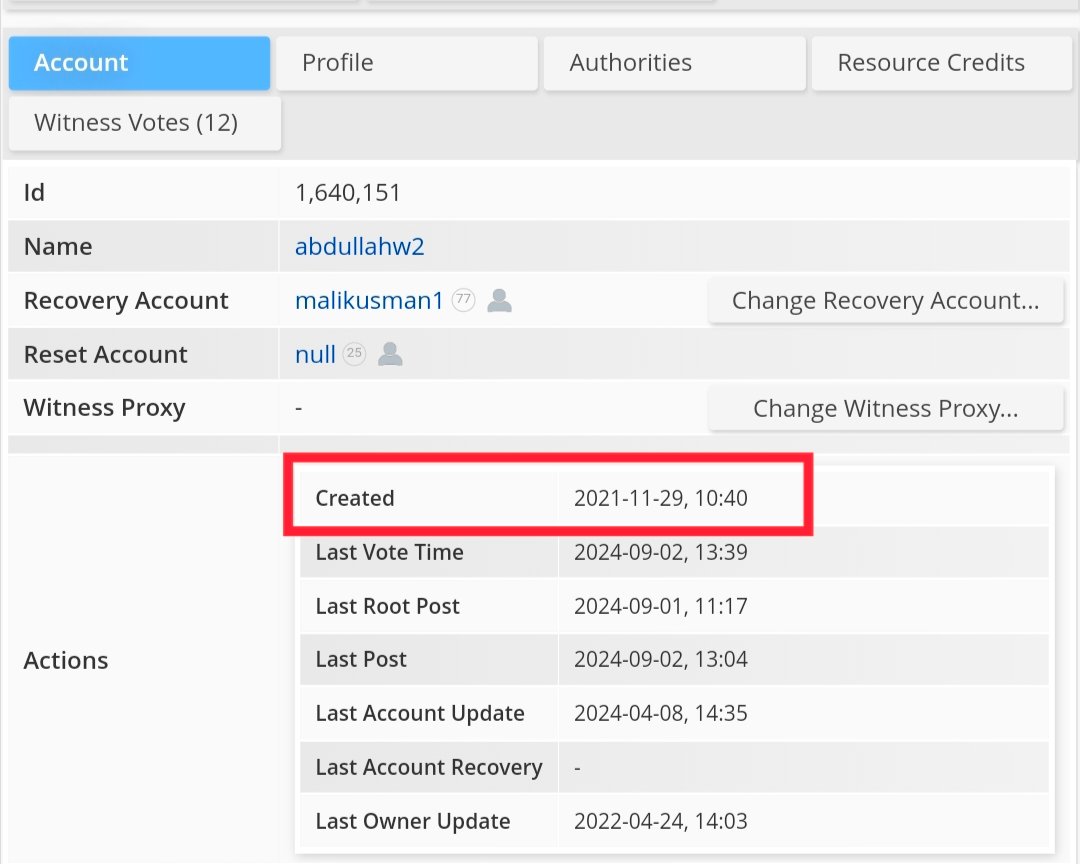Click the reputation badge 77
This screenshot has height=864, width=1080.
pos(463,301)
